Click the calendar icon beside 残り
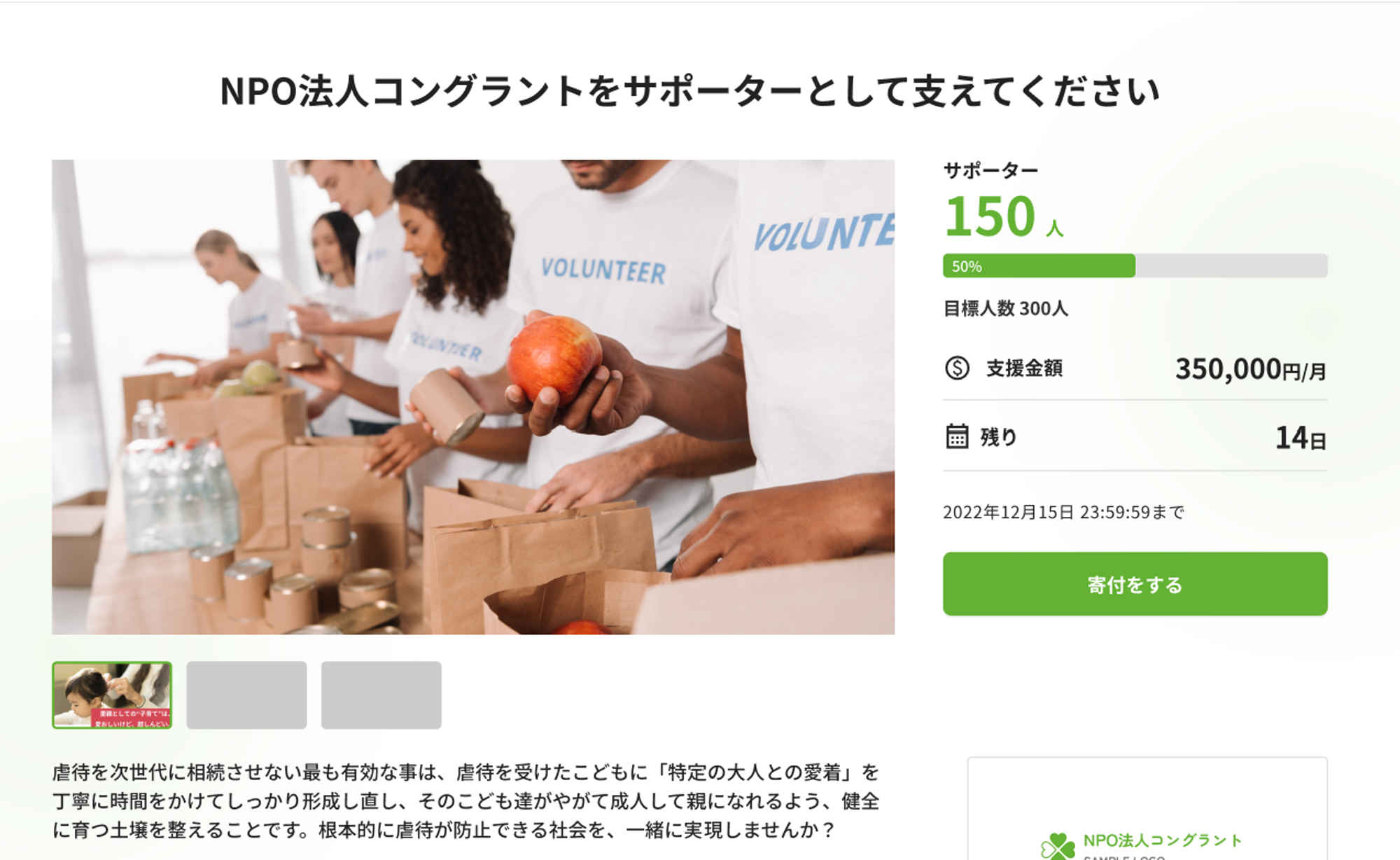 pos(957,436)
